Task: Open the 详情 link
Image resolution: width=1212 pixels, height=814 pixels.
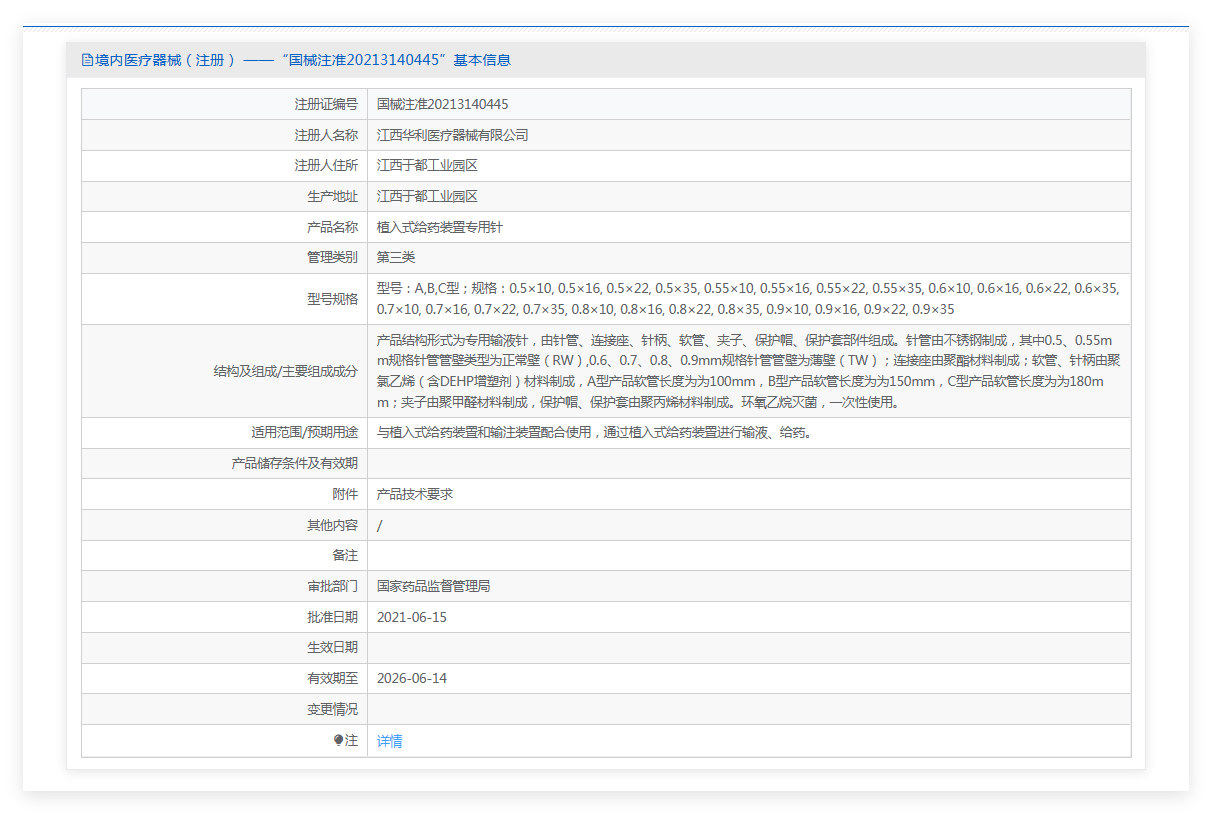Action: (x=390, y=741)
